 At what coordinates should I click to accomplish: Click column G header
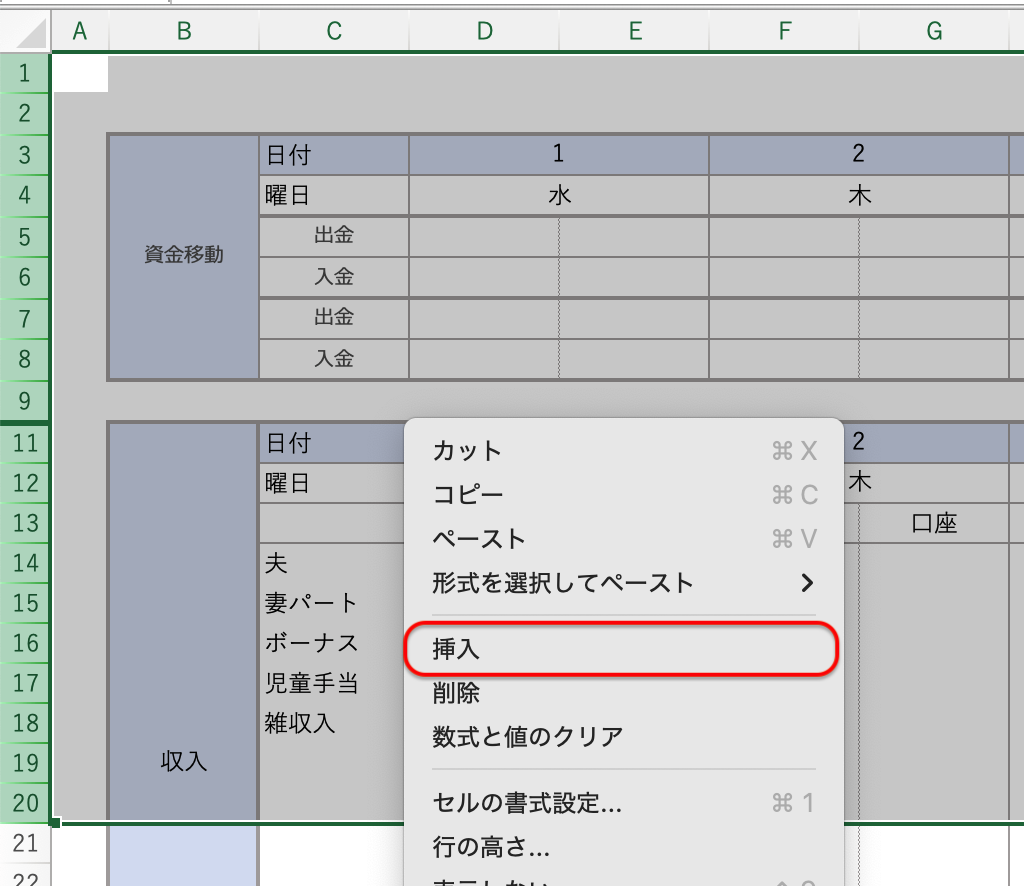click(x=934, y=32)
